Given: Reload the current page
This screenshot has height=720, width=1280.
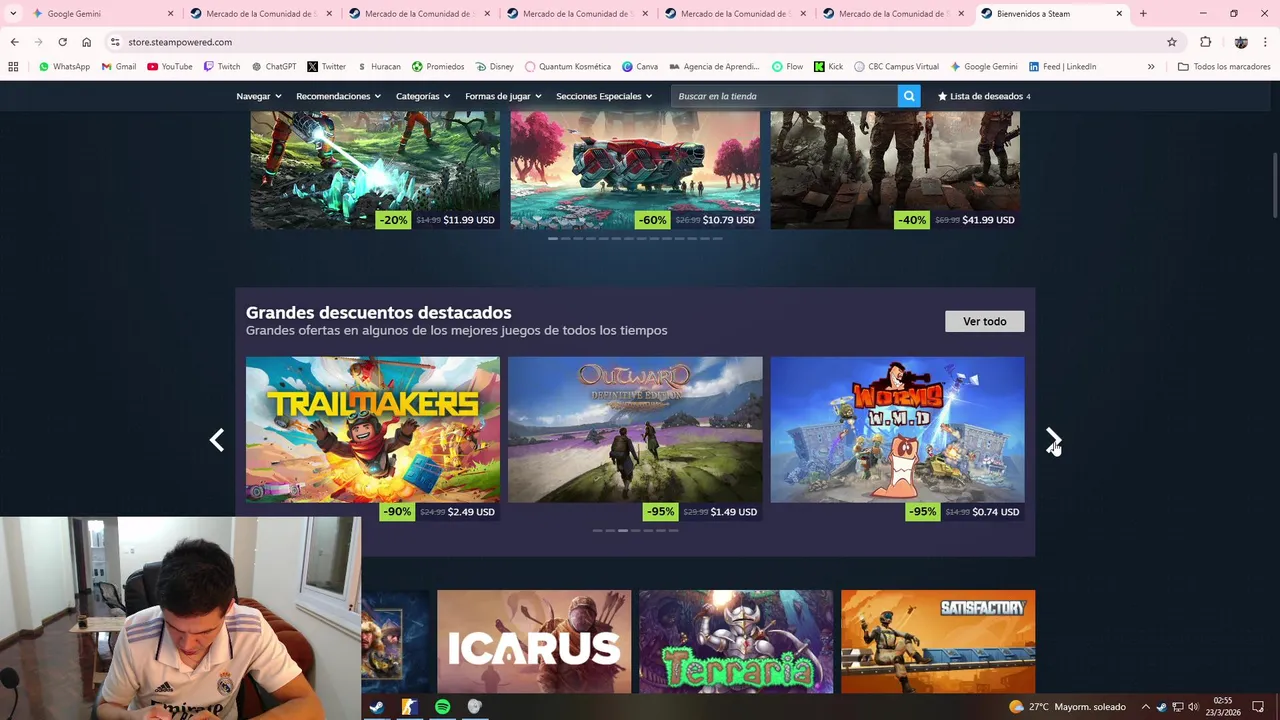Looking at the screenshot, I should (62, 42).
